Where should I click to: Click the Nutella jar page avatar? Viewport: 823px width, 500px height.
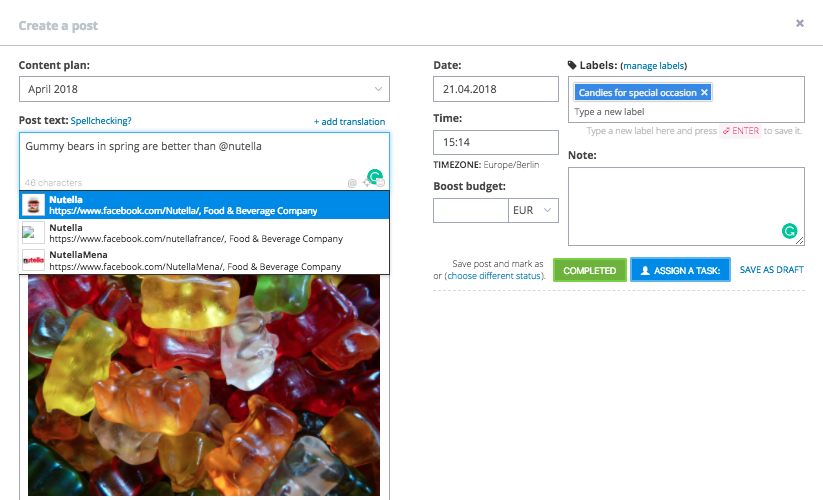click(x=33, y=205)
